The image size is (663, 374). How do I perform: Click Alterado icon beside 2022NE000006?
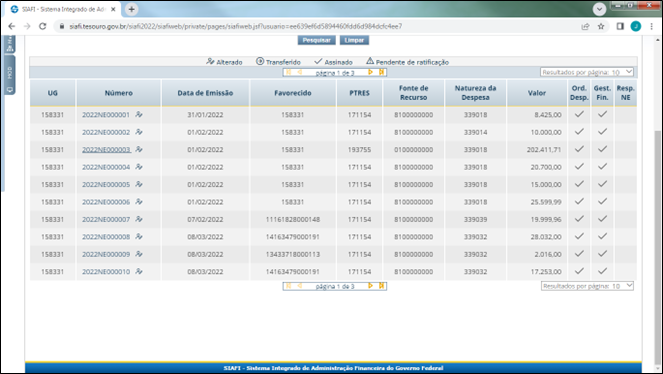point(139,202)
